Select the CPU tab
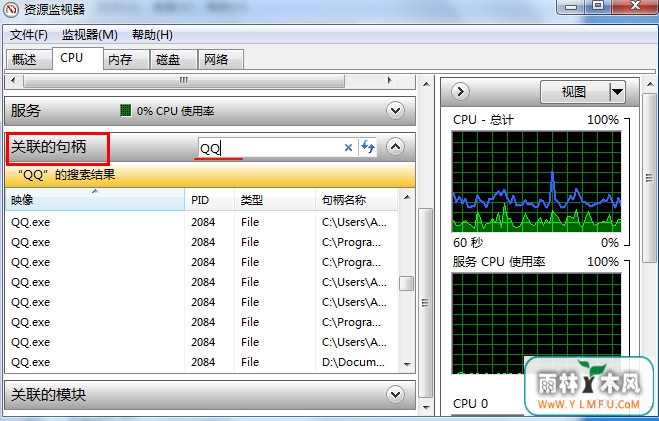This screenshot has width=659, height=421. (77, 58)
